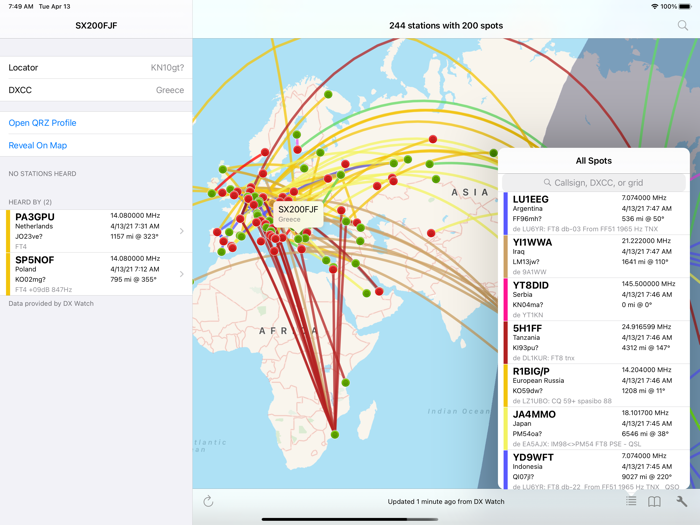Select the R1BIG/P European Russia spot

596,384
